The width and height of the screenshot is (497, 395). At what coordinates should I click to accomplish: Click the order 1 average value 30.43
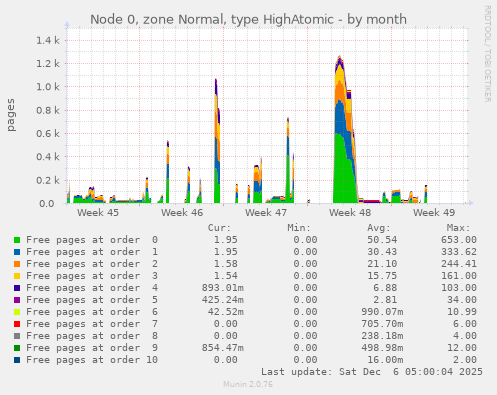382,252
